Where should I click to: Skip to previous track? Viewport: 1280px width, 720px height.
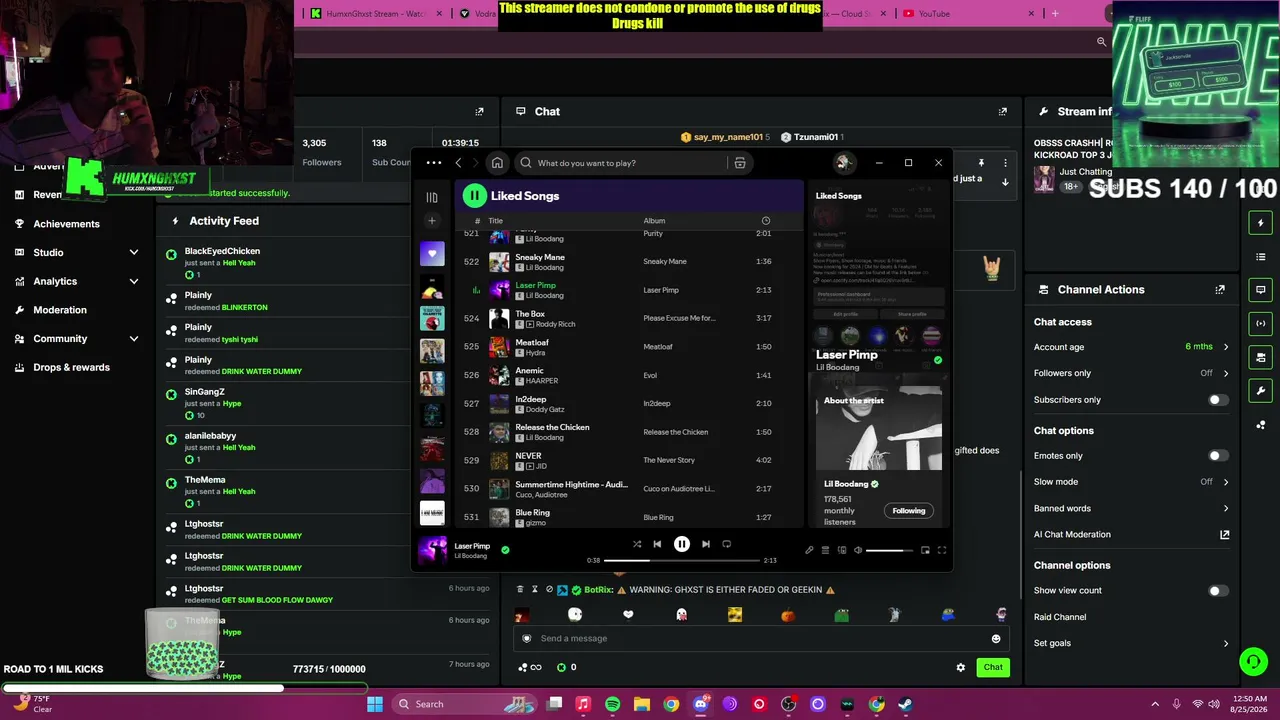(x=657, y=544)
